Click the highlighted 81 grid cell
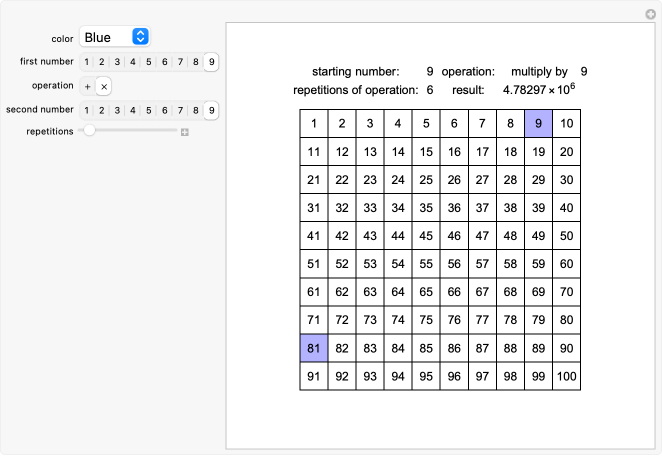 (314, 348)
